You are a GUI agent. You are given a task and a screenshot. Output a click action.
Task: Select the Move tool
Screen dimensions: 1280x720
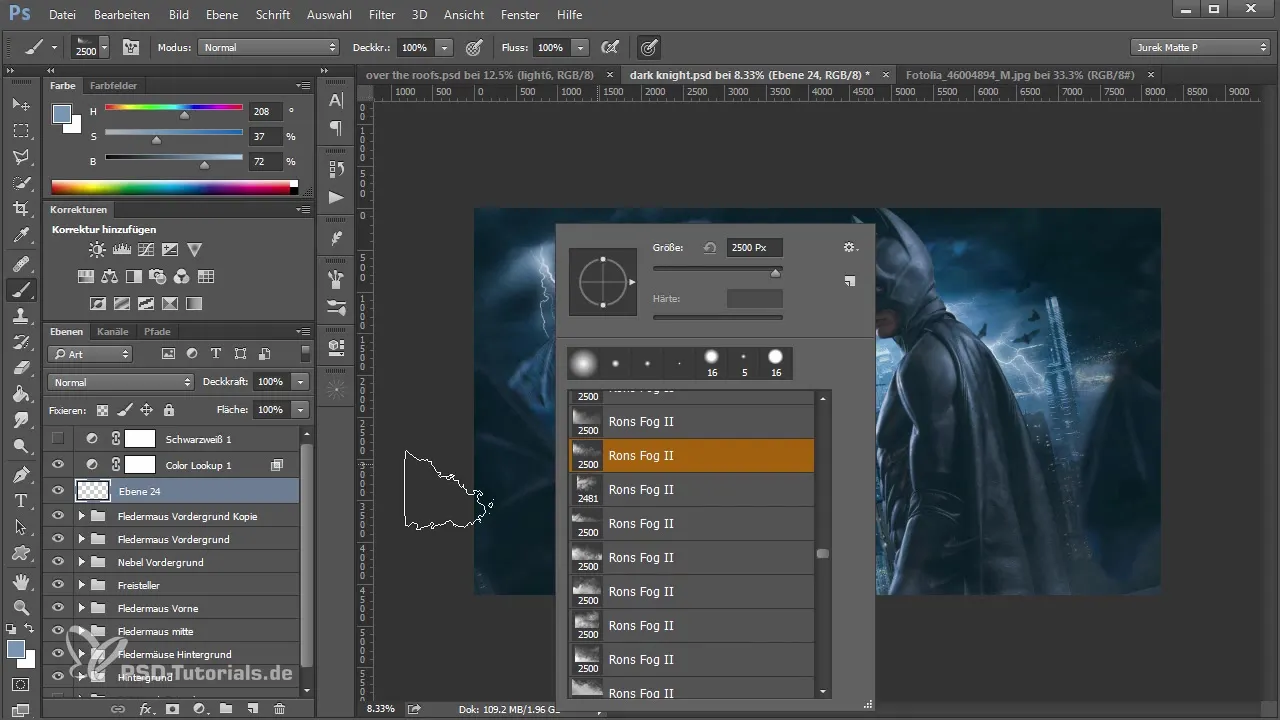(x=21, y=105)
